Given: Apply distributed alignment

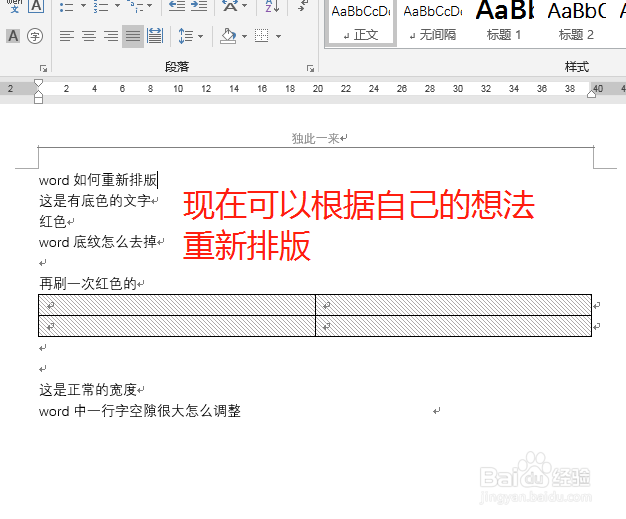Looking at the screenshot, I should (155, 36).
